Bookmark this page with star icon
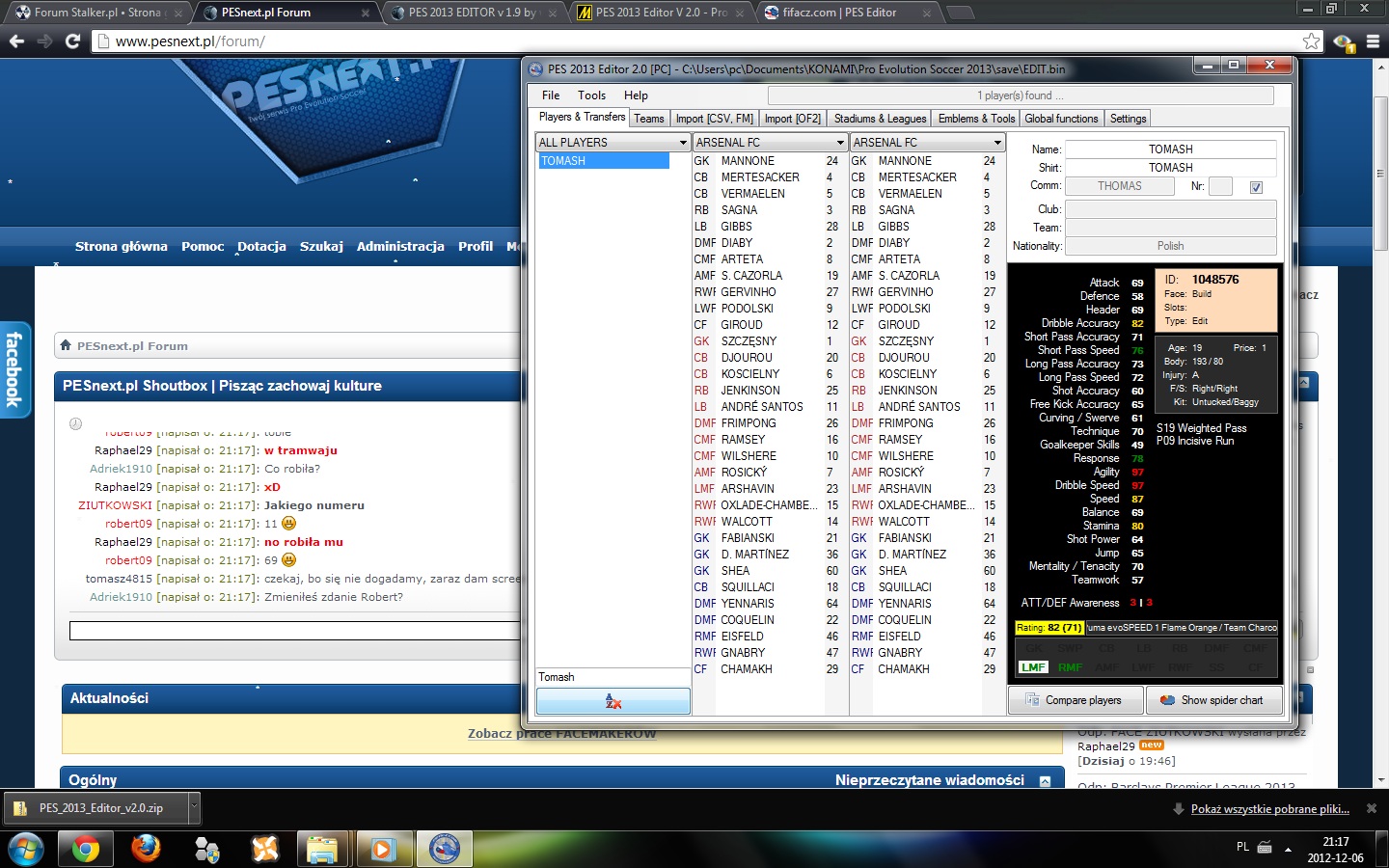 (x=1311, y=41)
